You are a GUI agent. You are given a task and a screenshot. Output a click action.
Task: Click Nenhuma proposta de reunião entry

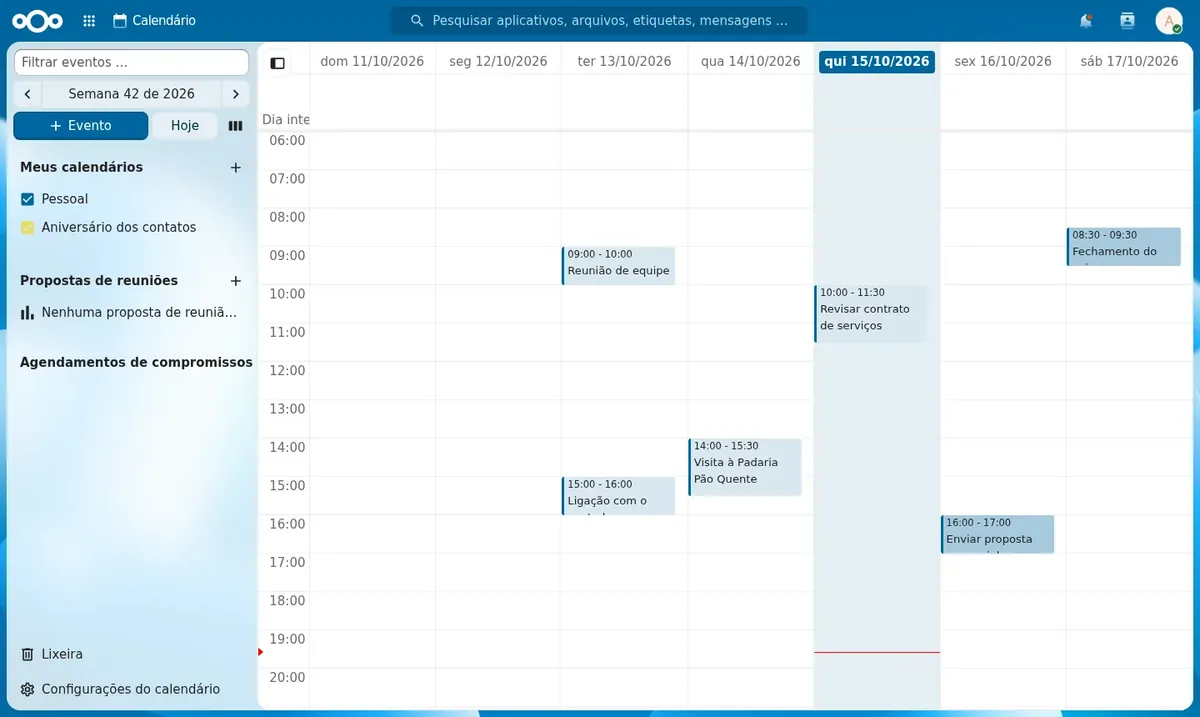(x=131, y=312)
